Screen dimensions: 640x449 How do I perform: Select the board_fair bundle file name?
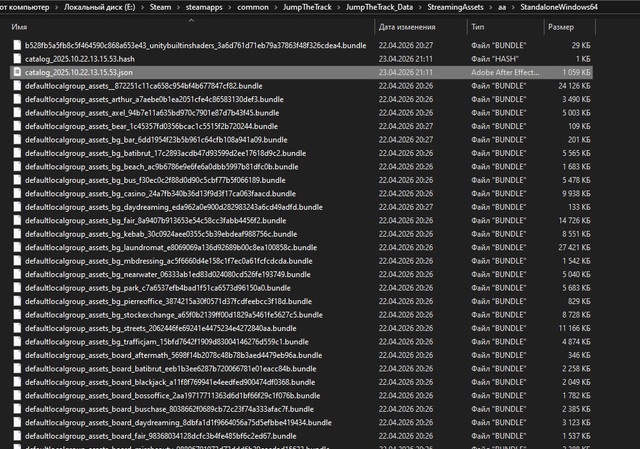pyautogui.click(x=160, y=436)
